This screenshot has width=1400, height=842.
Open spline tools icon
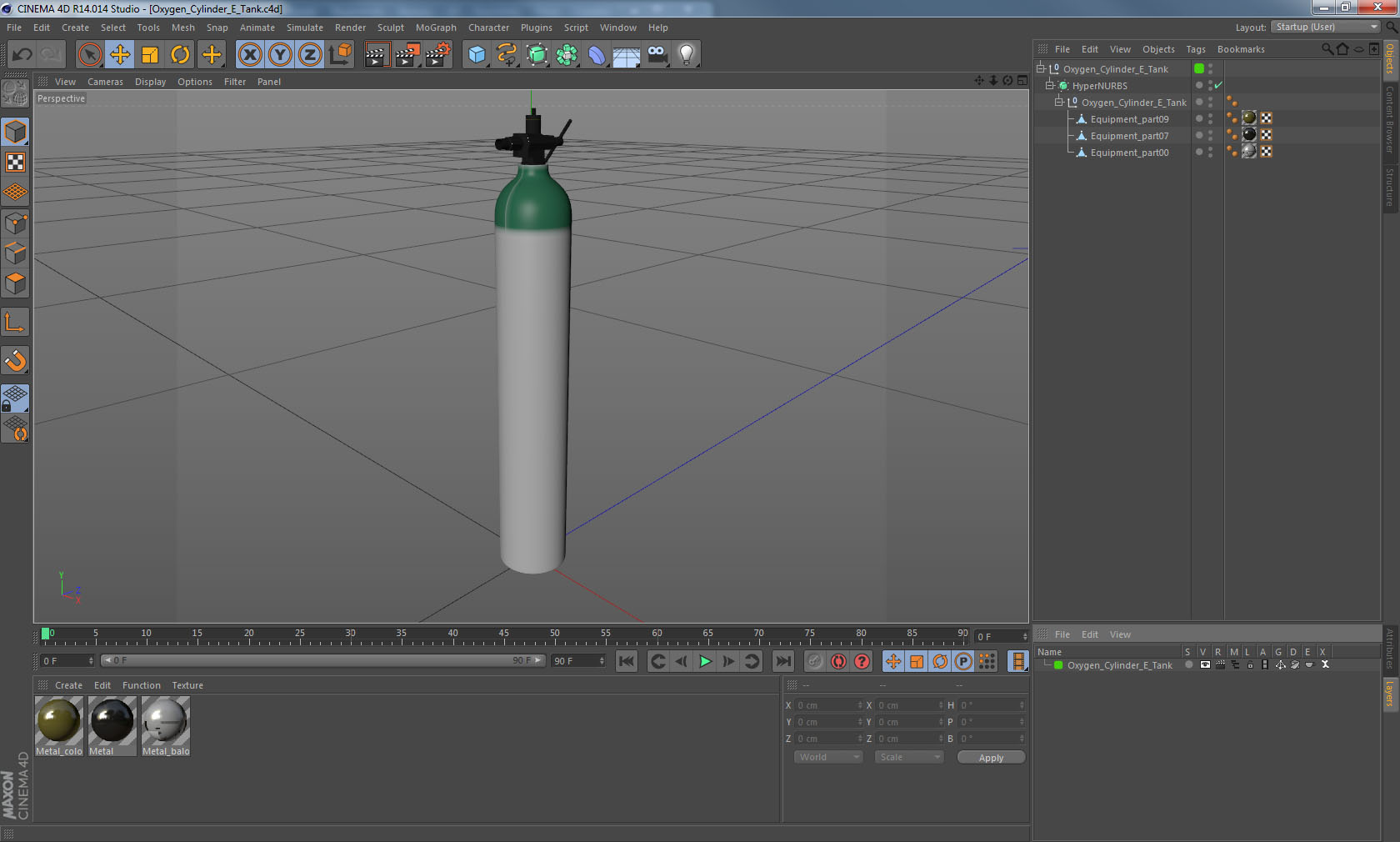pos(507,55)
